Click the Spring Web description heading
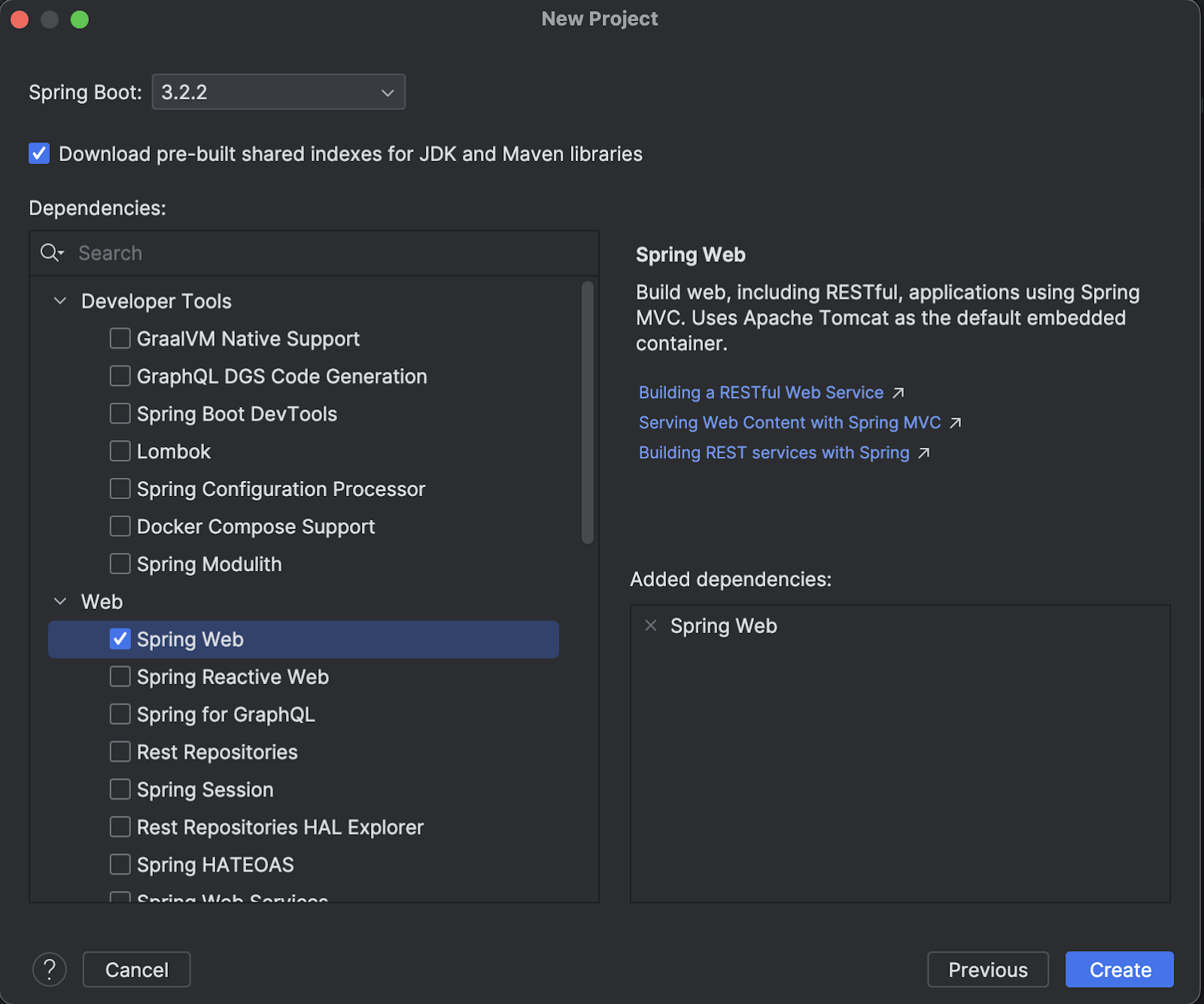Image resolution: width=1204 pixels, height=1004 pixels. 691,255
